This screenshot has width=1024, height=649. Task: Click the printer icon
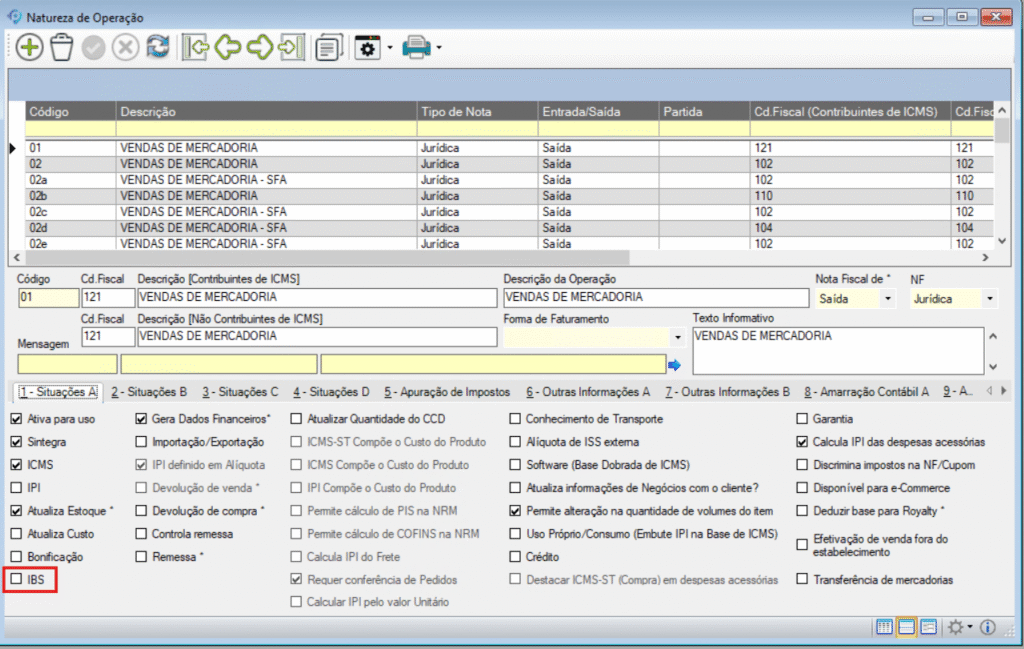(x=415, y=47)
